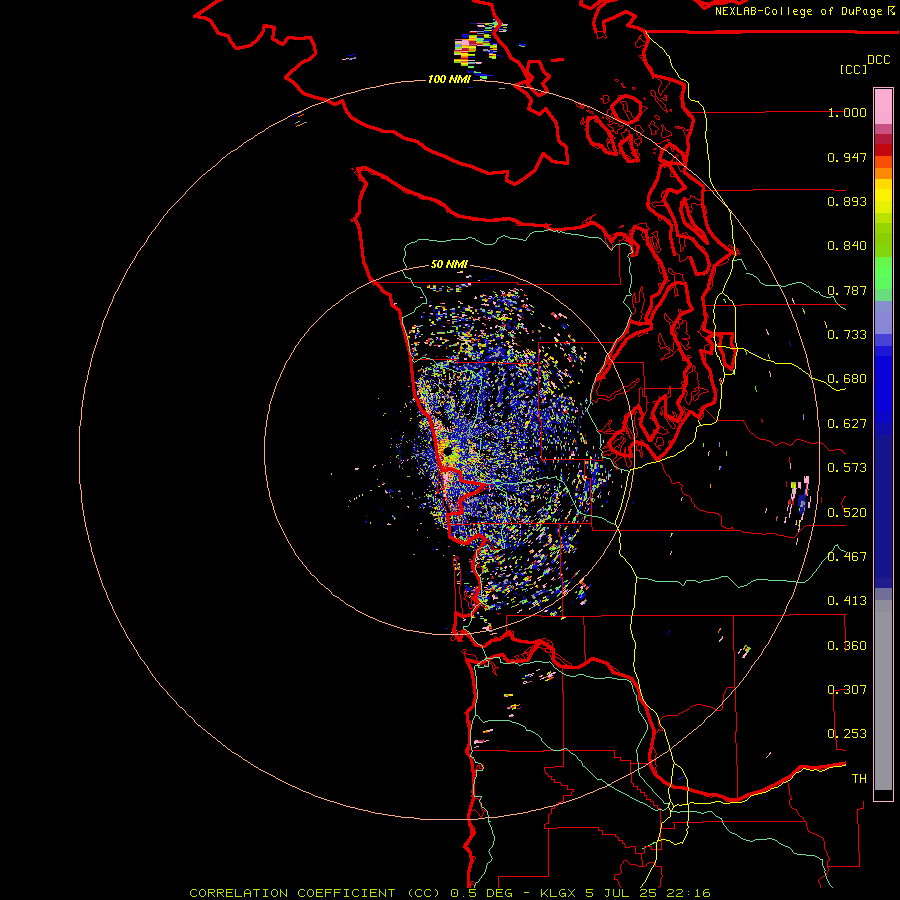The image size is (900, 900).
Task: Pick the pink segment of the color bar
Action: tap(883, 106)
